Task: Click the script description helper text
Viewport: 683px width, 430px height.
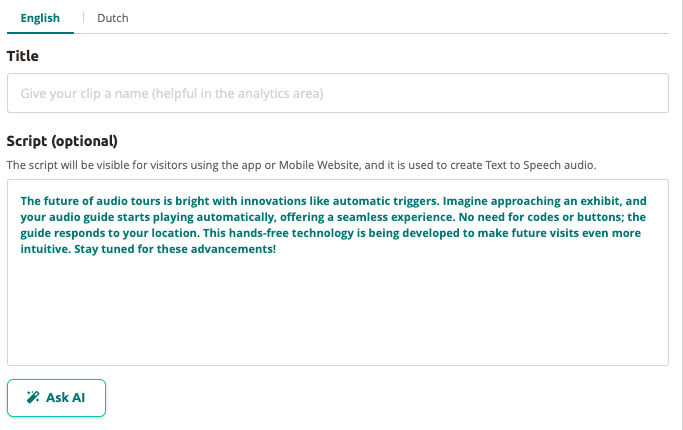Action: [301, 165]
